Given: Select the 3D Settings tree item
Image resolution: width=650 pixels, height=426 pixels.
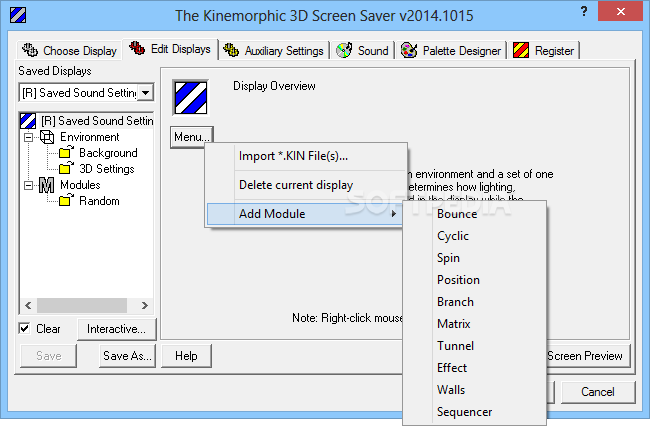Looking at the screenshot, I should tap(107, 169).
